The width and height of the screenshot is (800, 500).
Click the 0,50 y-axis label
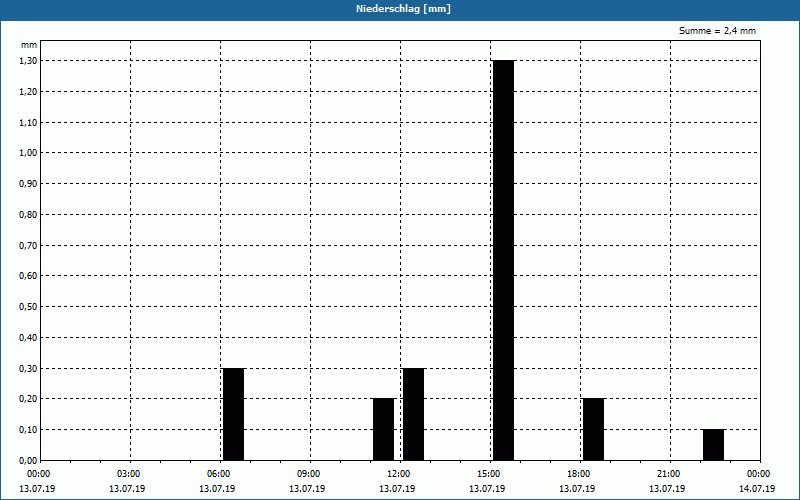28,307
